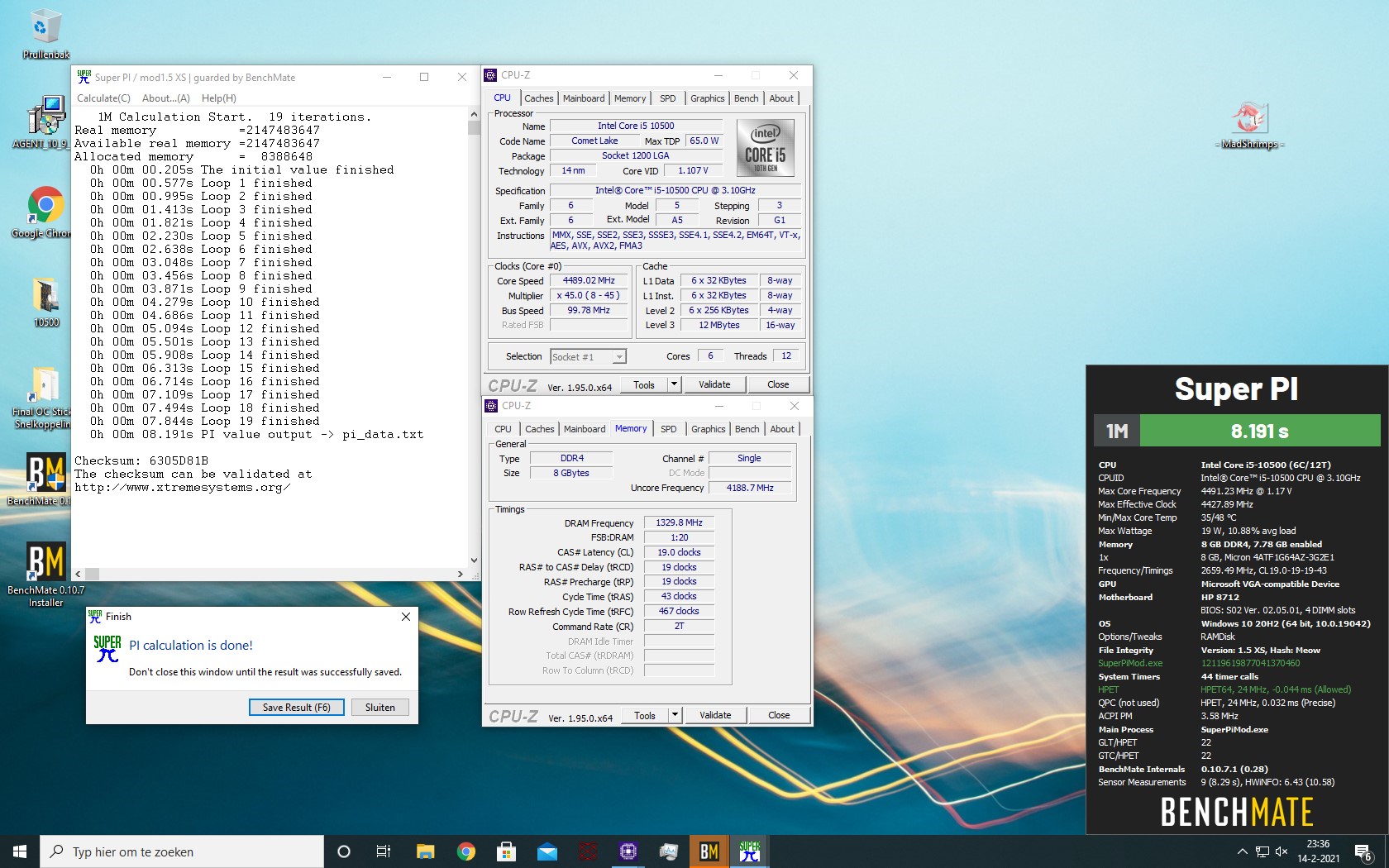Click Validate button in lower CPU-Z
This screenshot has width=1389, height=868.
click(715, 715)
